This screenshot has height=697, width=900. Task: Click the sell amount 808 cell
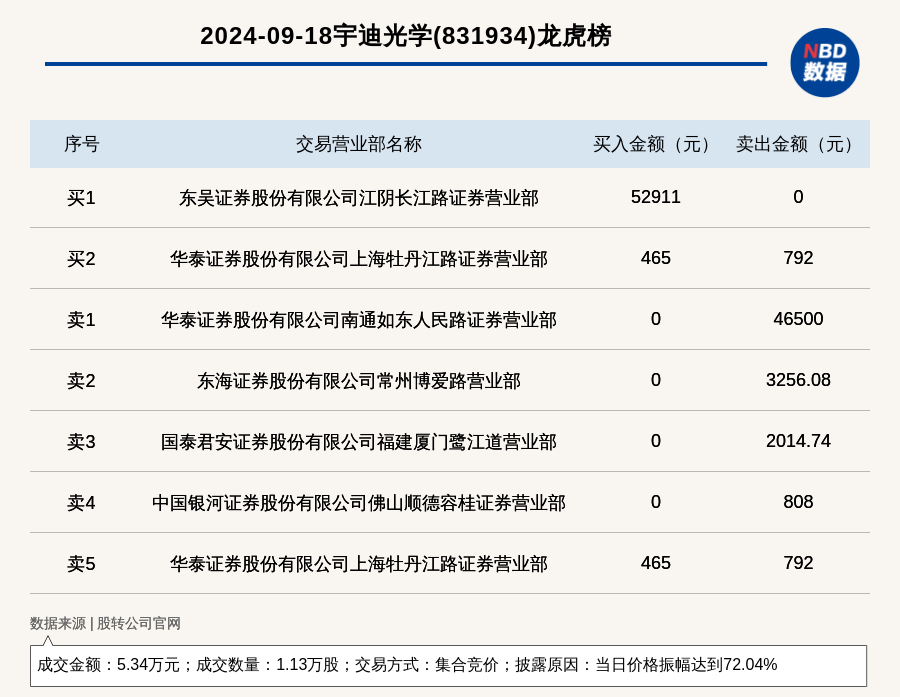[x=798, y=502]
